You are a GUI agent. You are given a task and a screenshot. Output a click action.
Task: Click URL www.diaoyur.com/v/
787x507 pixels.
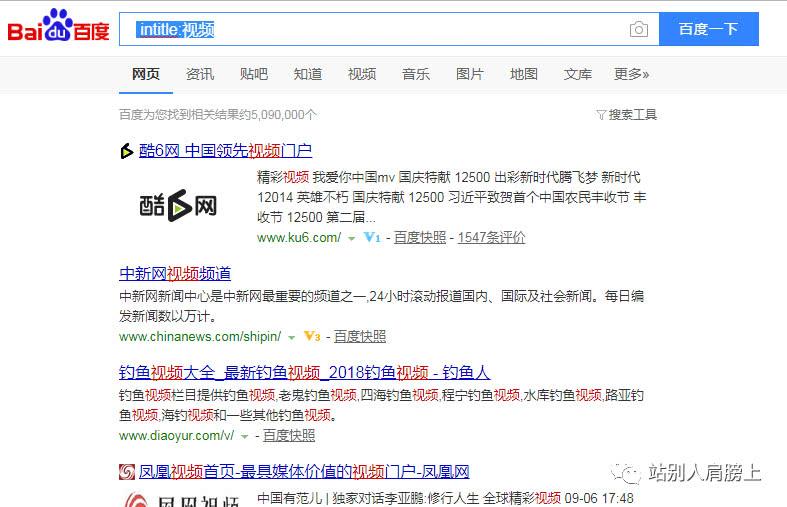[x=177, y=435]
